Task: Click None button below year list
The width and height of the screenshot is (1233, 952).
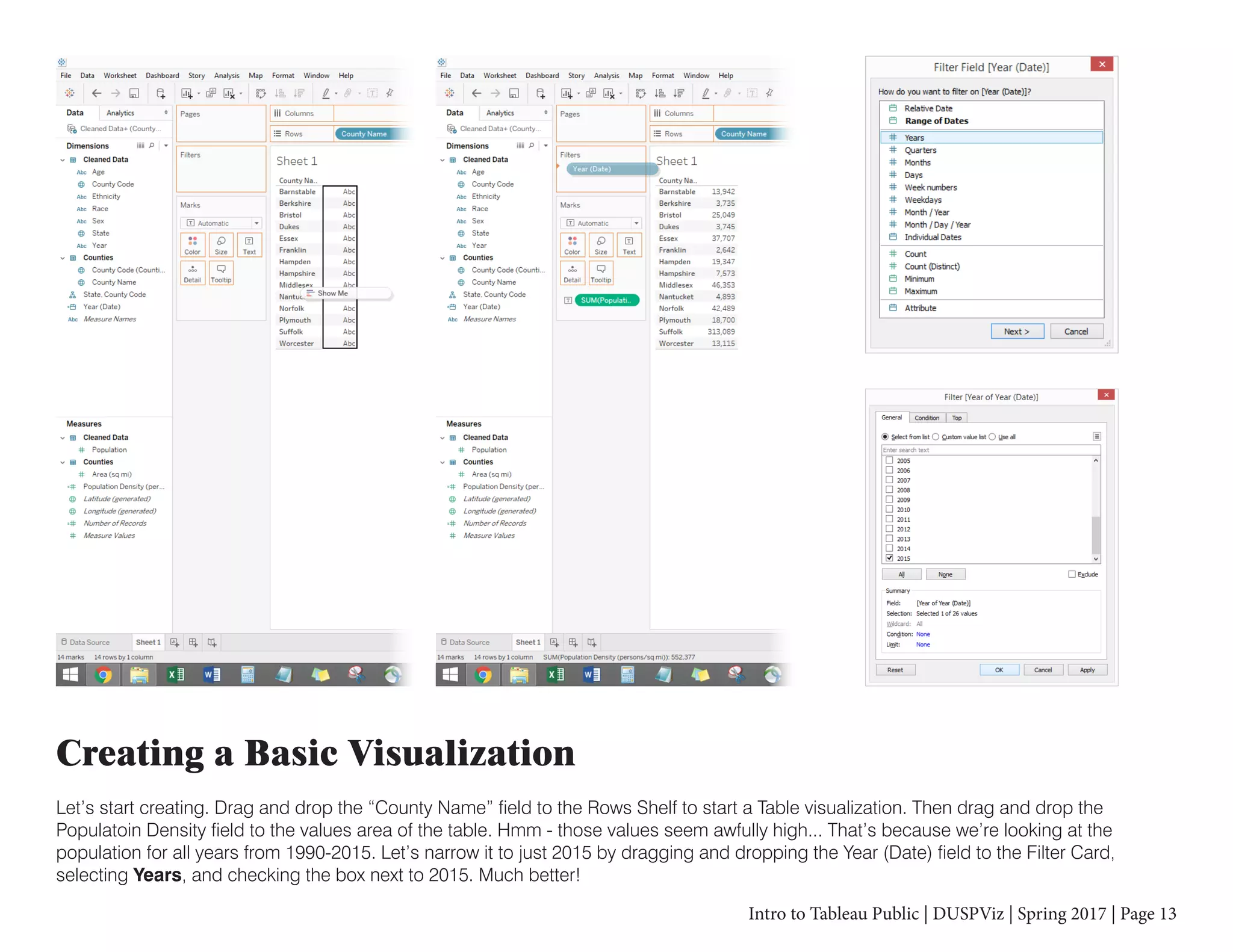Action: pyautogui.click(x=945, y=574)
